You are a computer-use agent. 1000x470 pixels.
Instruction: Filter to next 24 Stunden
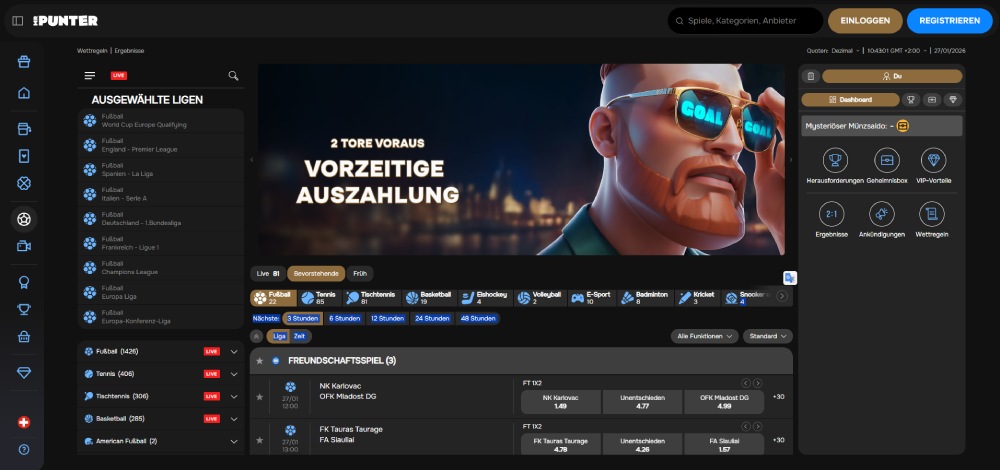click(432, 318)
